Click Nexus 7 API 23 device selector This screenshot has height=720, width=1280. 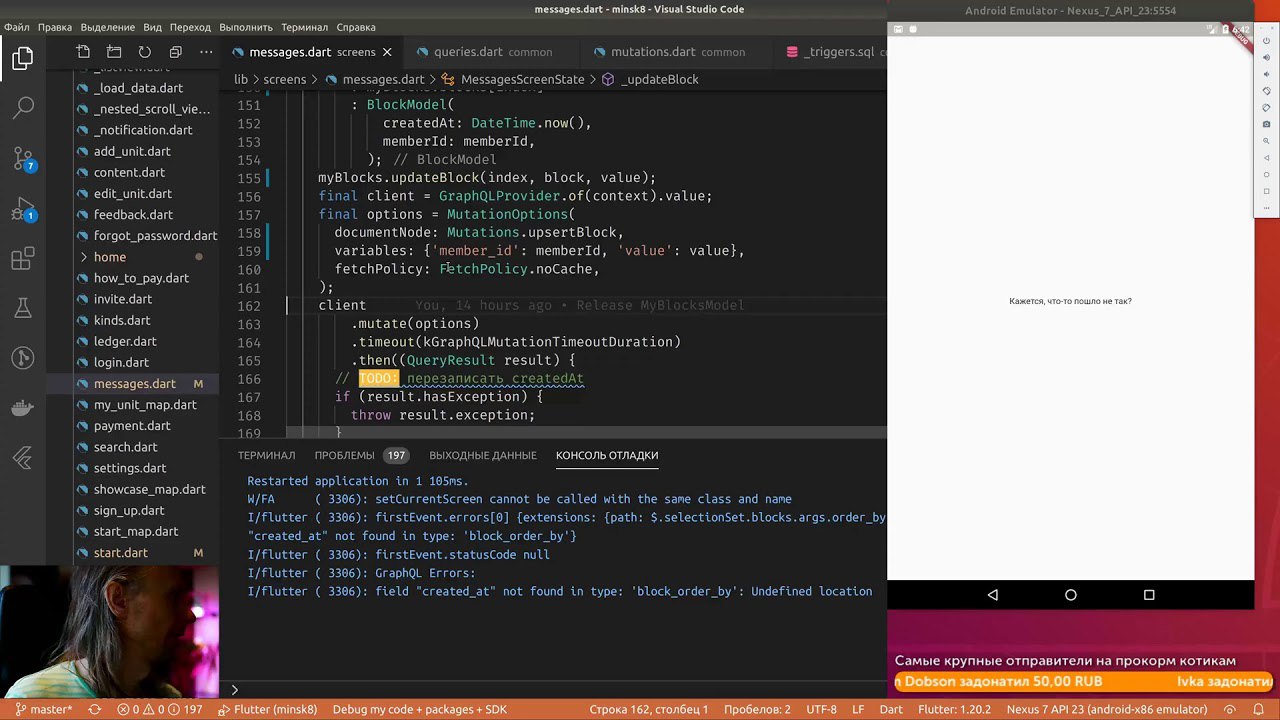coord(1107,710)
